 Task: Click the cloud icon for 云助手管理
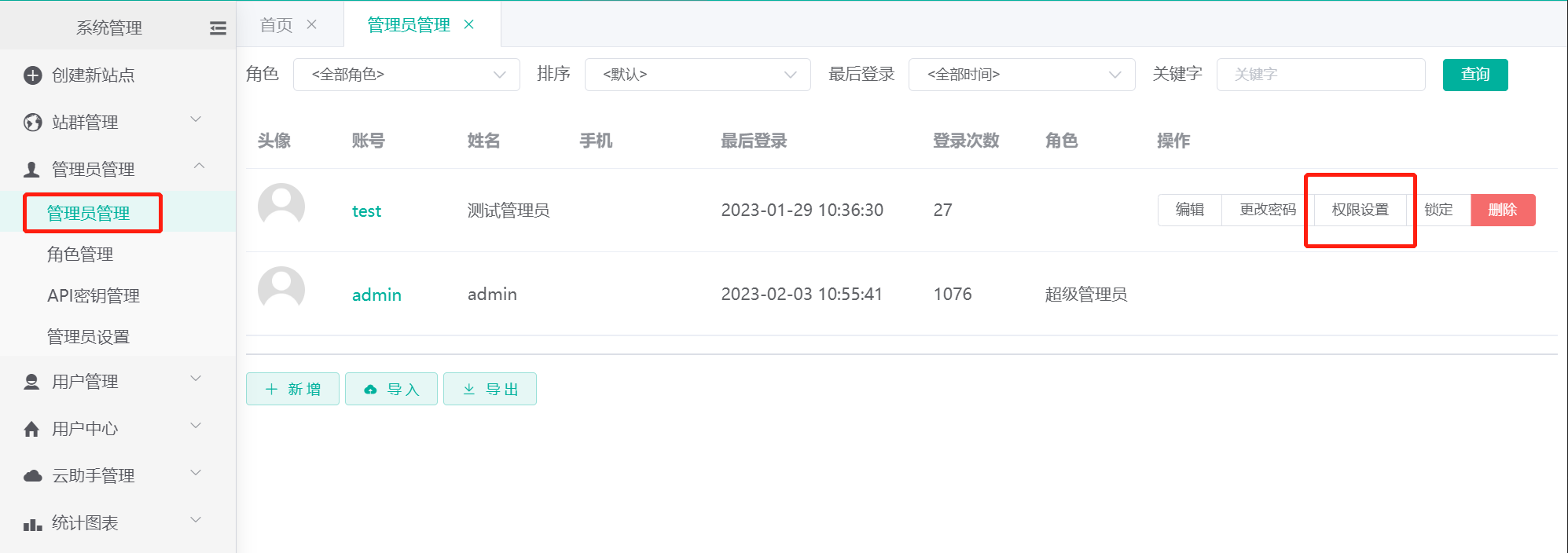pyautogui.click(x=32, y=476)
